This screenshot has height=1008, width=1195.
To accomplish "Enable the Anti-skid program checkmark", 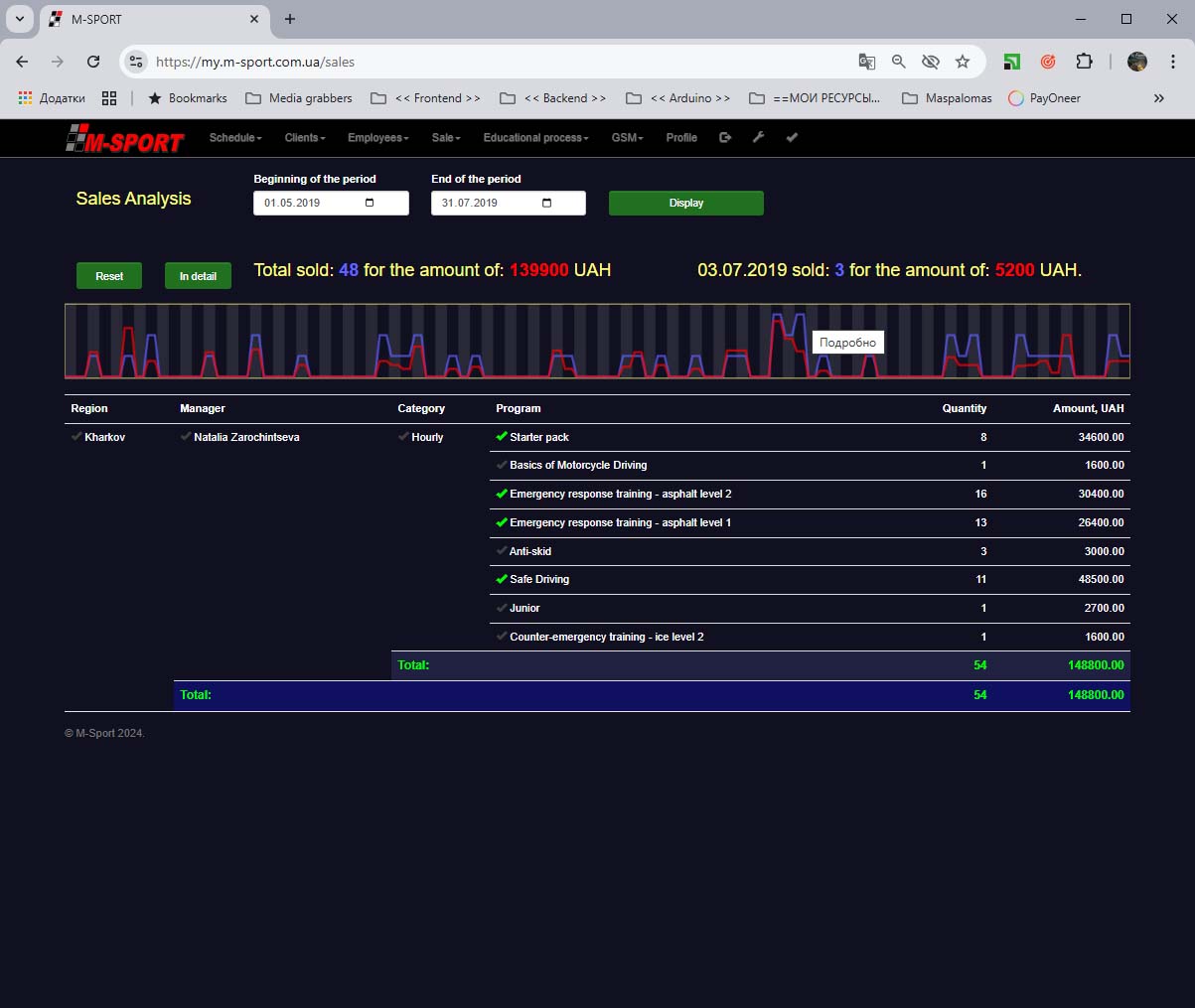I will (x=502, y=551).
